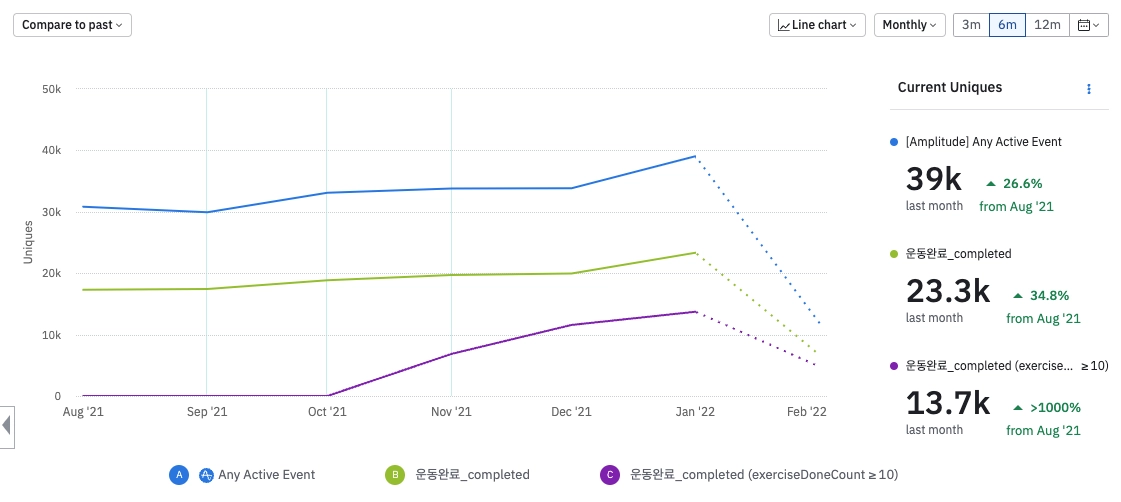Viewport: 1121px width, 502px height.
Task: Click the Jan '22 peak on blue line
Action: pyautogui.click(x=695, y=156)
